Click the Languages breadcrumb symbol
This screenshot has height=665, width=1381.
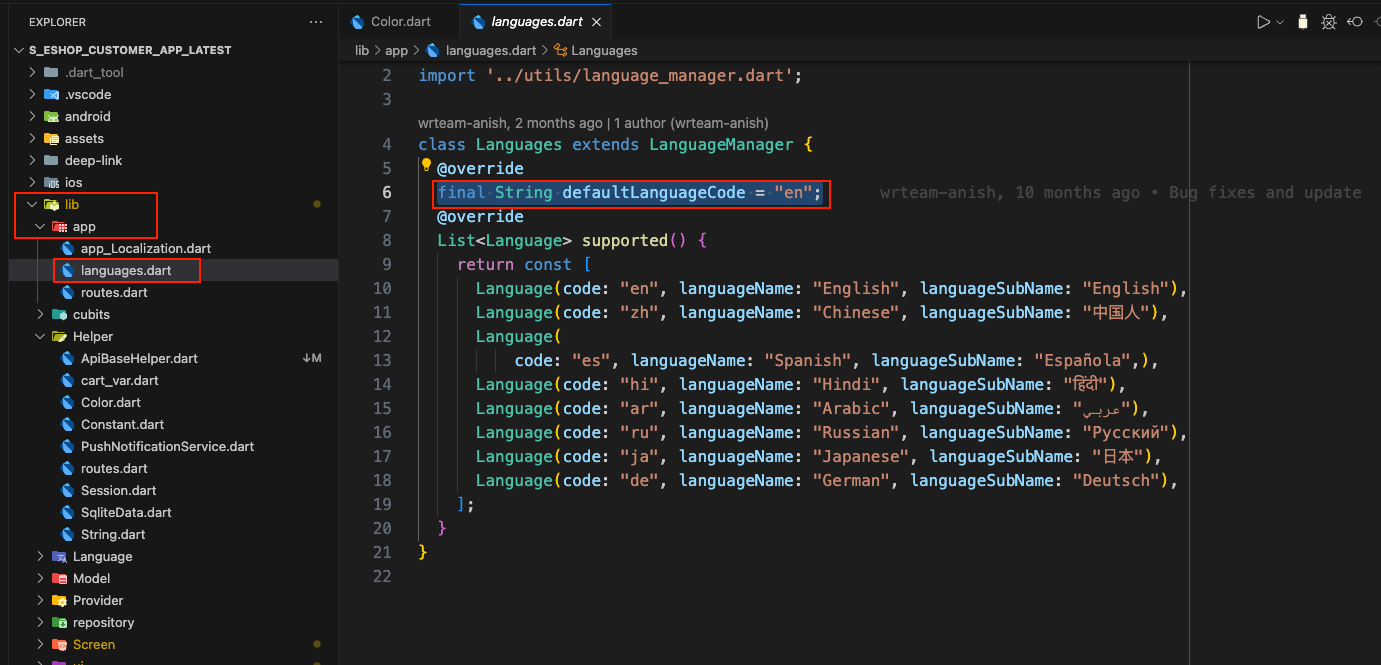[604, 50]
